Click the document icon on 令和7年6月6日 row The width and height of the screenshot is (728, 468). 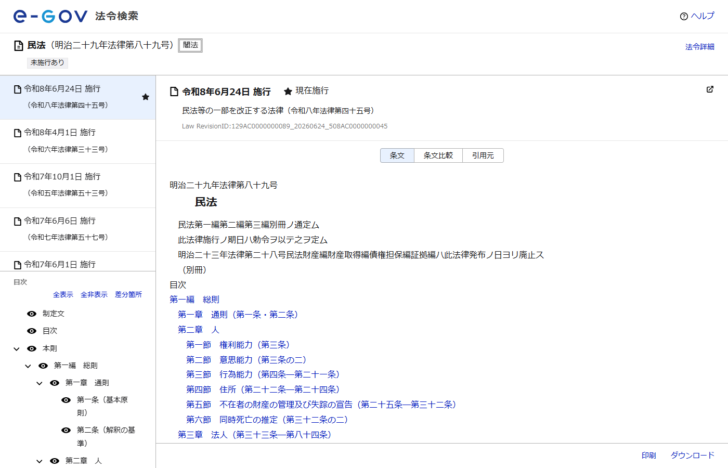point(18,221)
